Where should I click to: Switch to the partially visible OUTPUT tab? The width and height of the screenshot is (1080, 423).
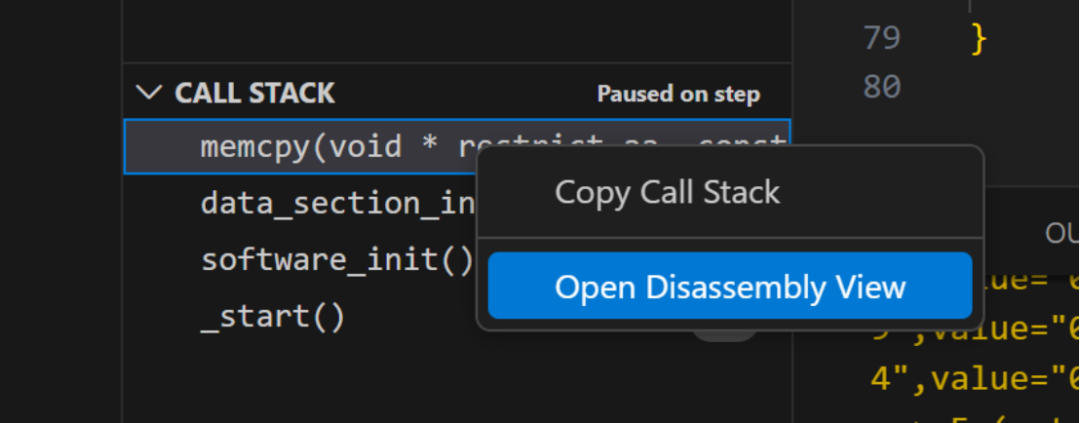tap(1061, 234)
